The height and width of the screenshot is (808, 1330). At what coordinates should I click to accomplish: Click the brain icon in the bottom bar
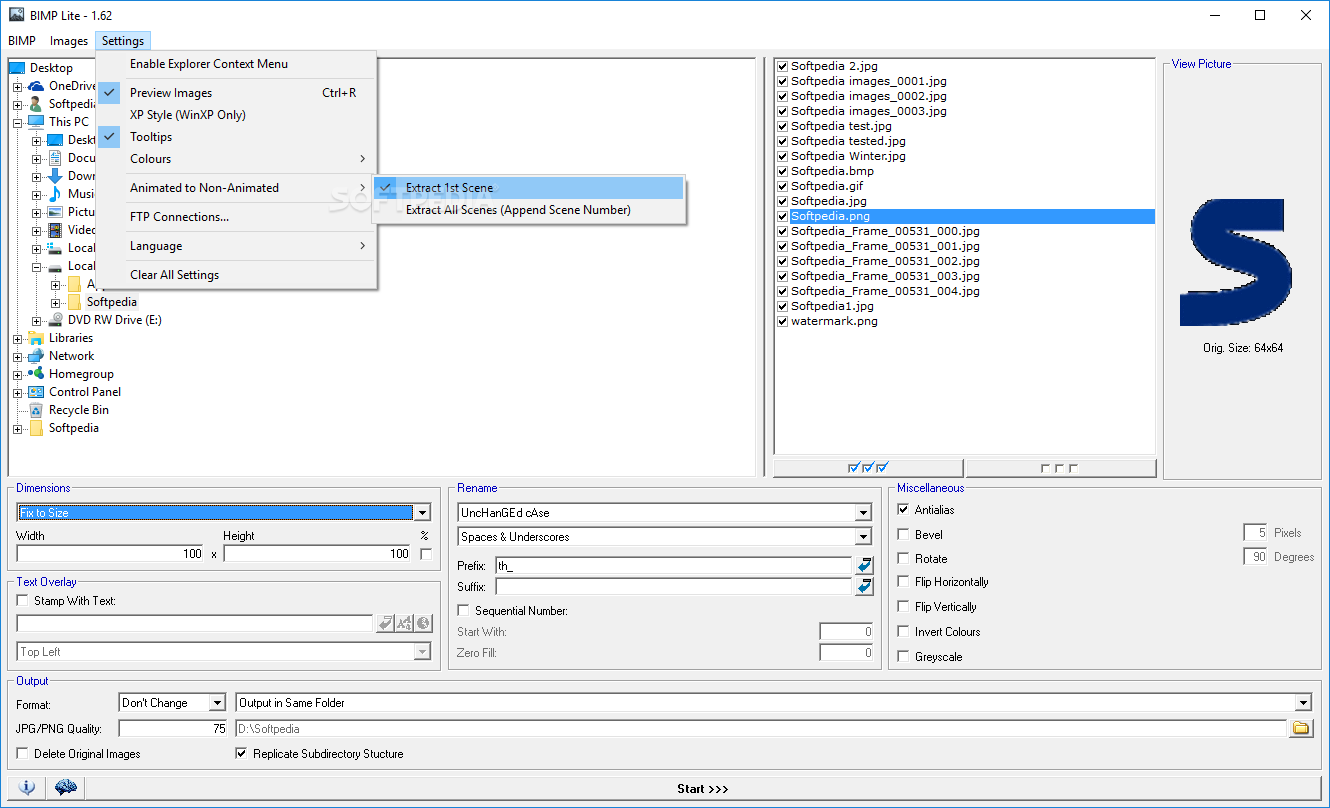tap(66, 788)
